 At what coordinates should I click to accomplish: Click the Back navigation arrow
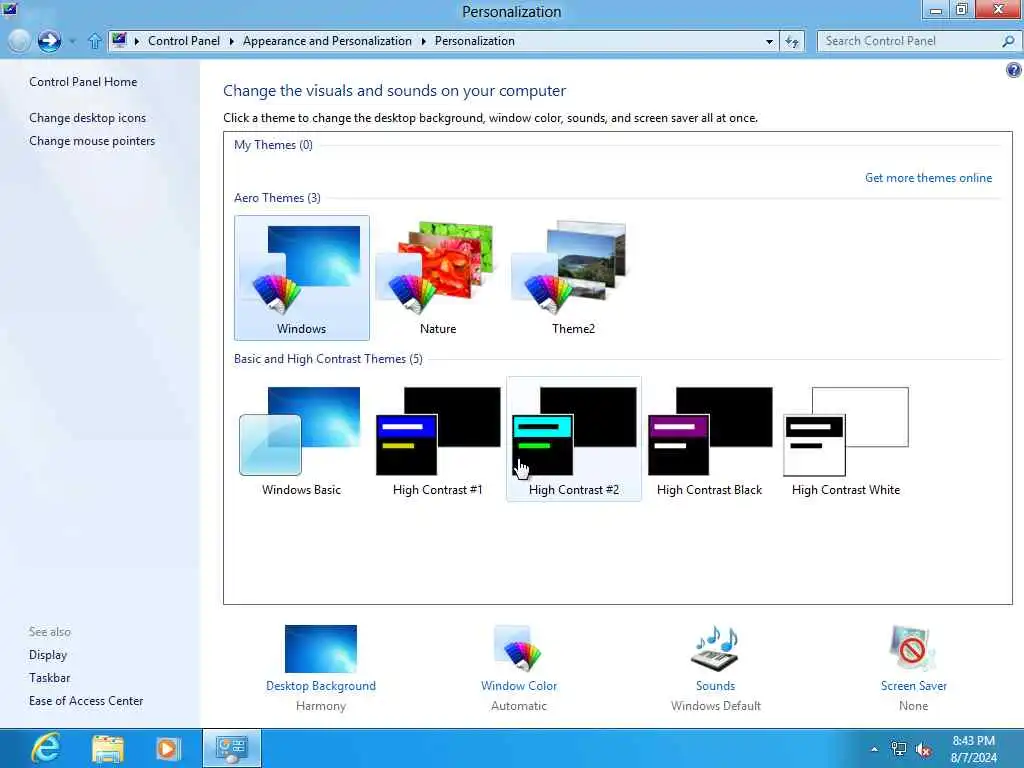(20, 41)
